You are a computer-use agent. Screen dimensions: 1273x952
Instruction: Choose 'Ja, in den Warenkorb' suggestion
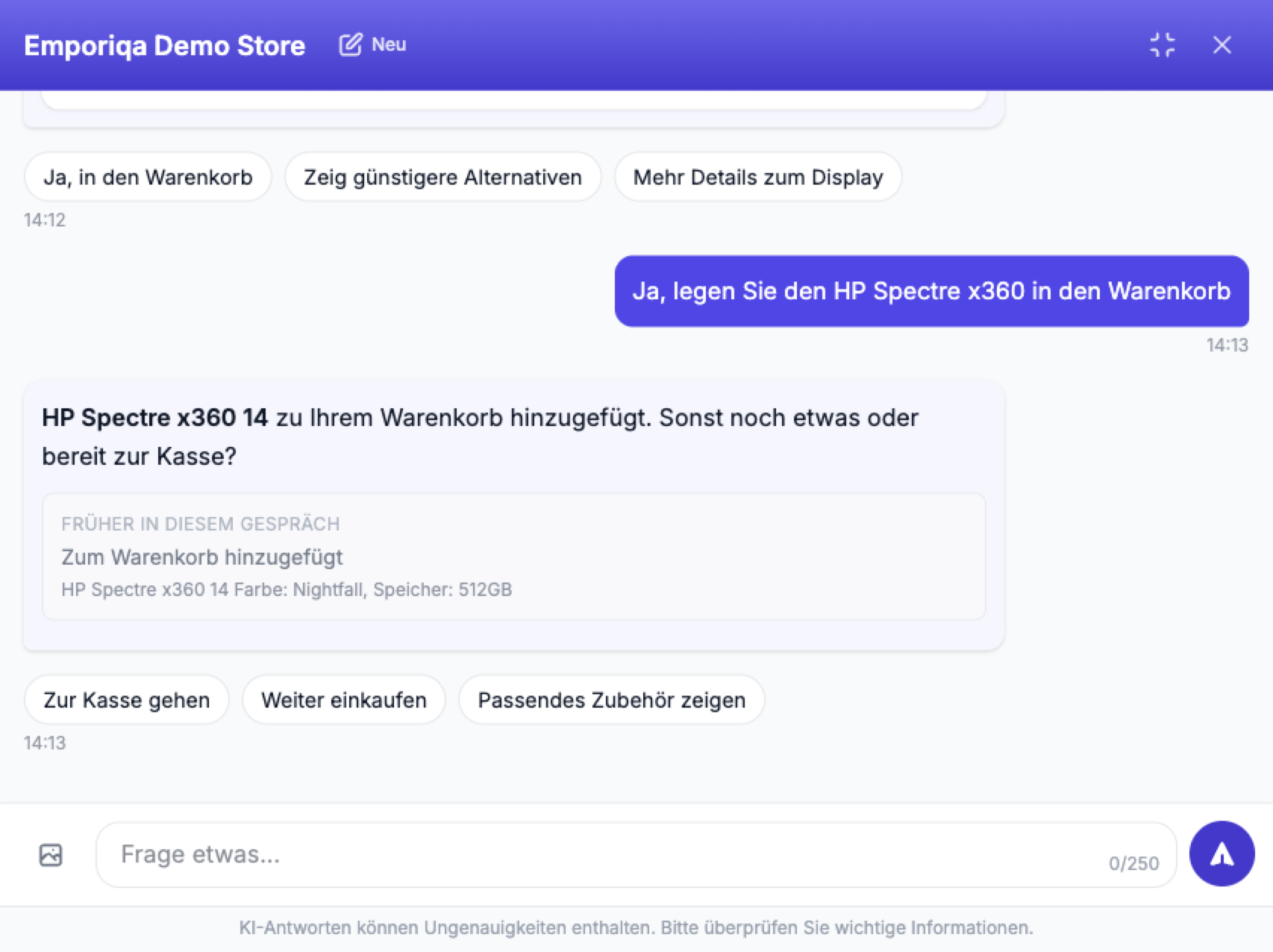pyautogui.click(x=148, y=177)
